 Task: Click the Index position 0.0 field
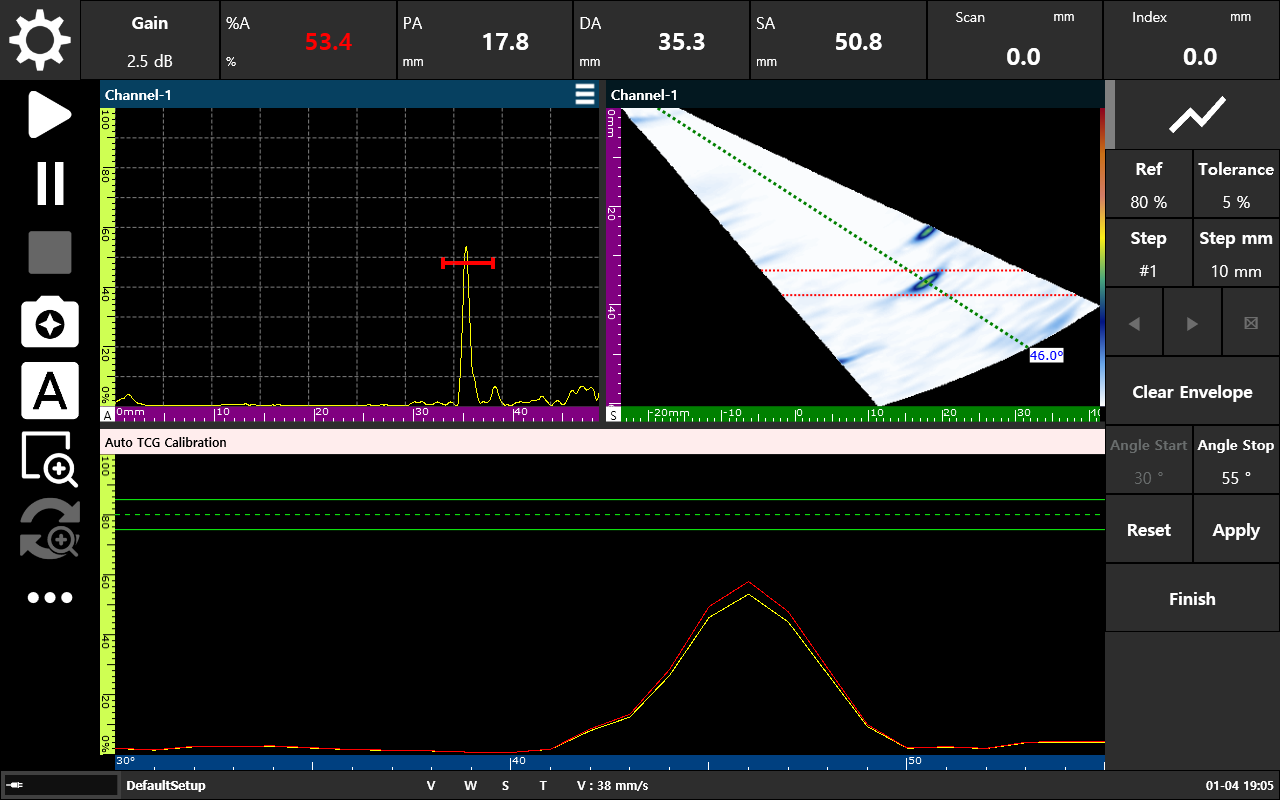(1192, 40)
